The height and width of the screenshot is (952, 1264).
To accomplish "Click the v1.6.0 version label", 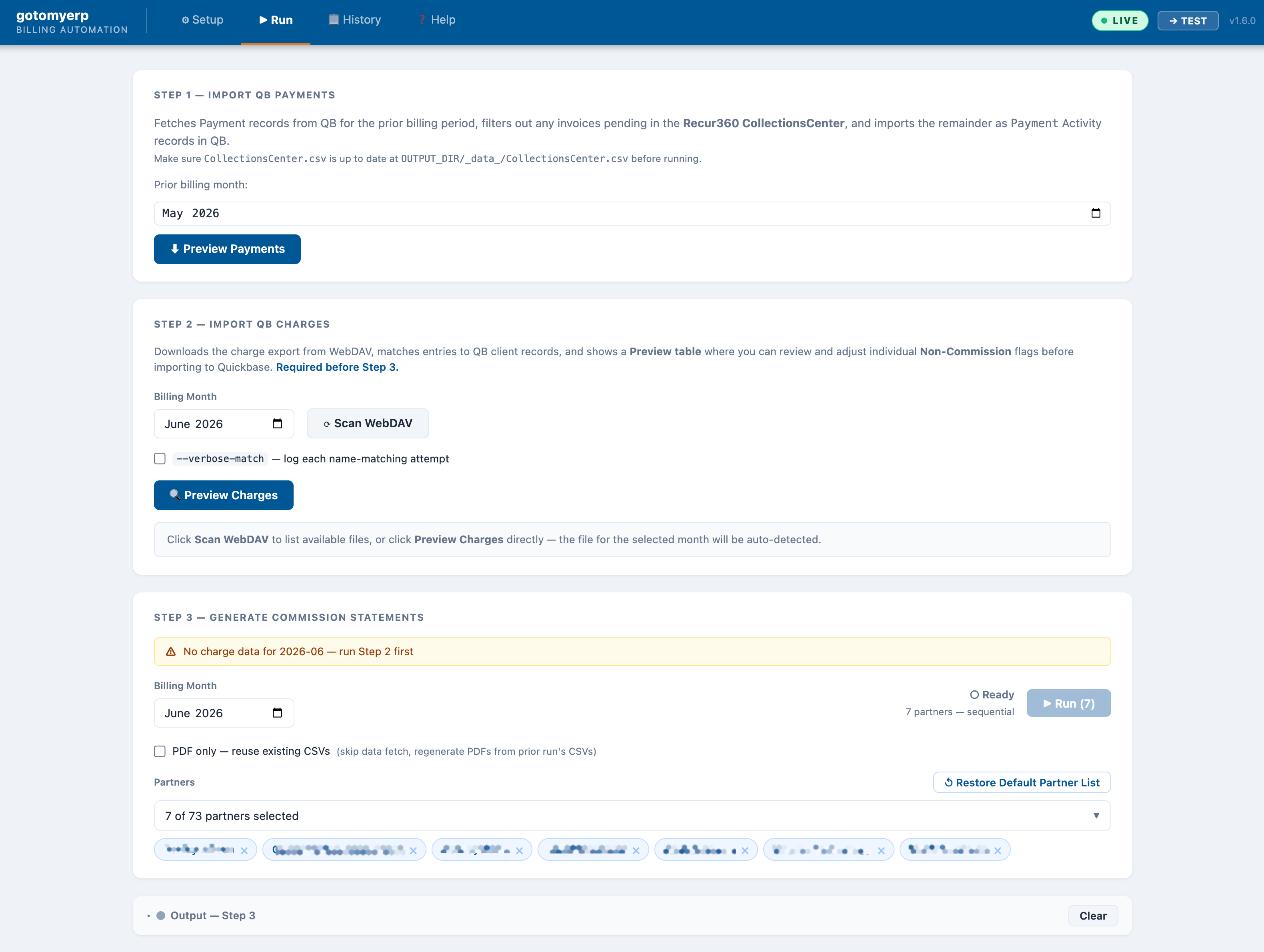I will point(1242,20).
